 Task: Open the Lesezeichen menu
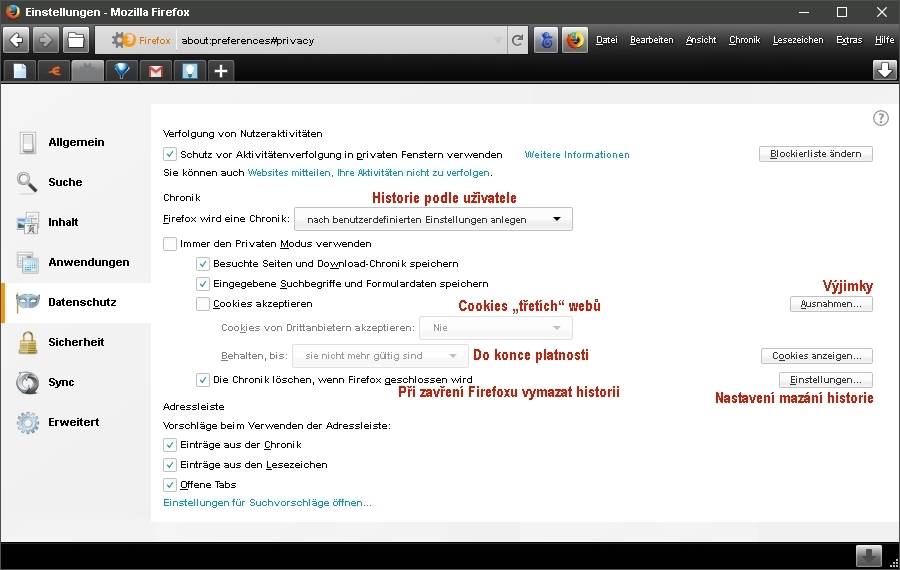(798, 40)
